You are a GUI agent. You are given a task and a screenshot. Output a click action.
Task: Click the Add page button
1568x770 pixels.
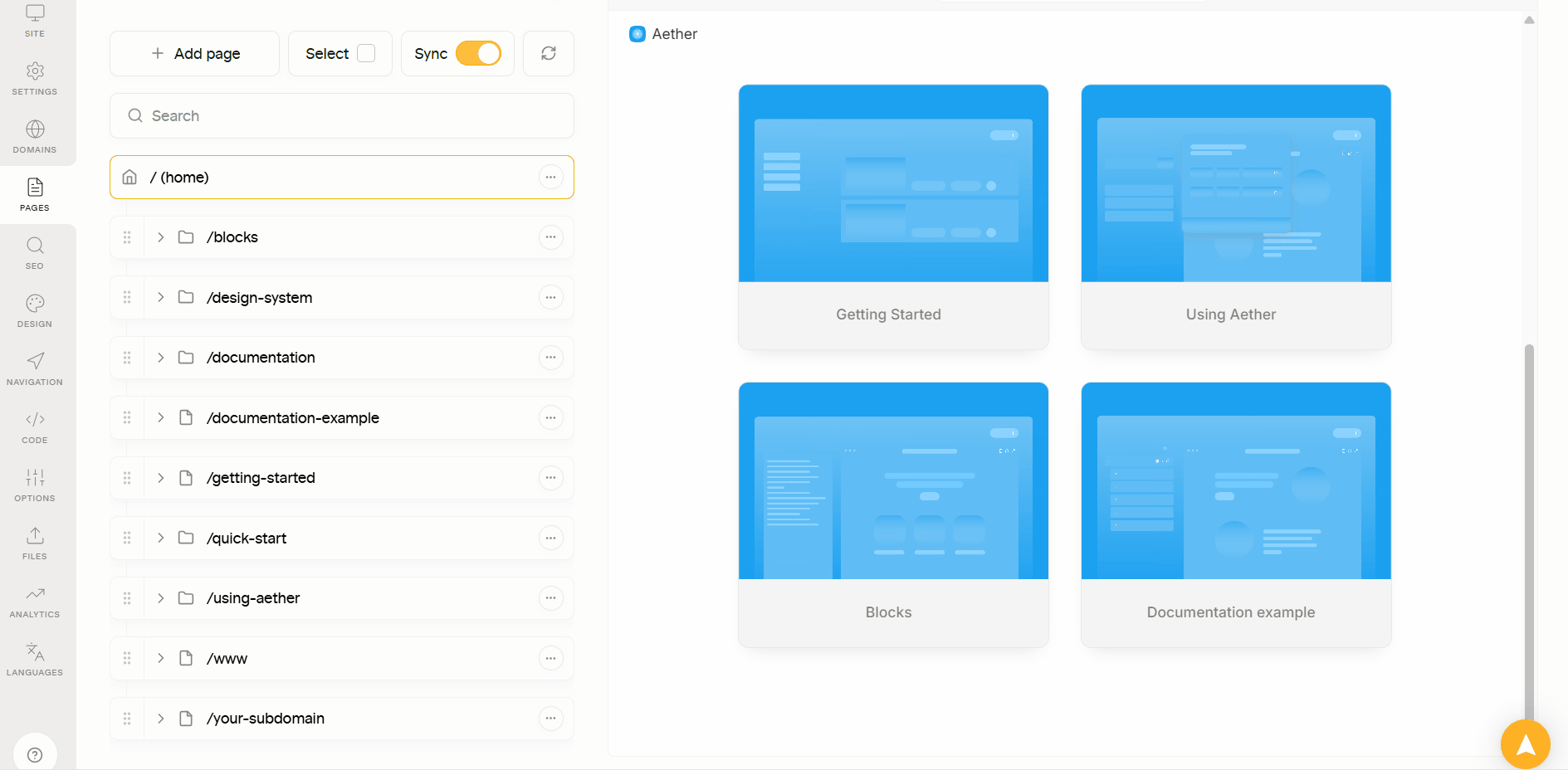pos(194,53)
